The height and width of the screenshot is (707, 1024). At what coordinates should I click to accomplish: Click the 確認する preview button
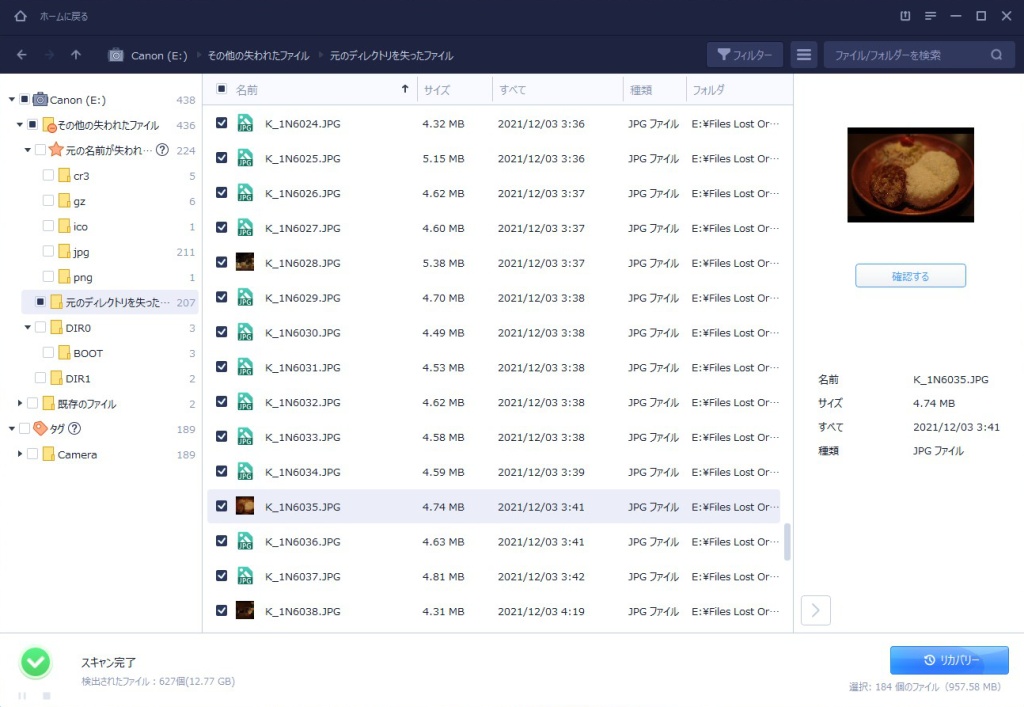(x=910, y=275)
